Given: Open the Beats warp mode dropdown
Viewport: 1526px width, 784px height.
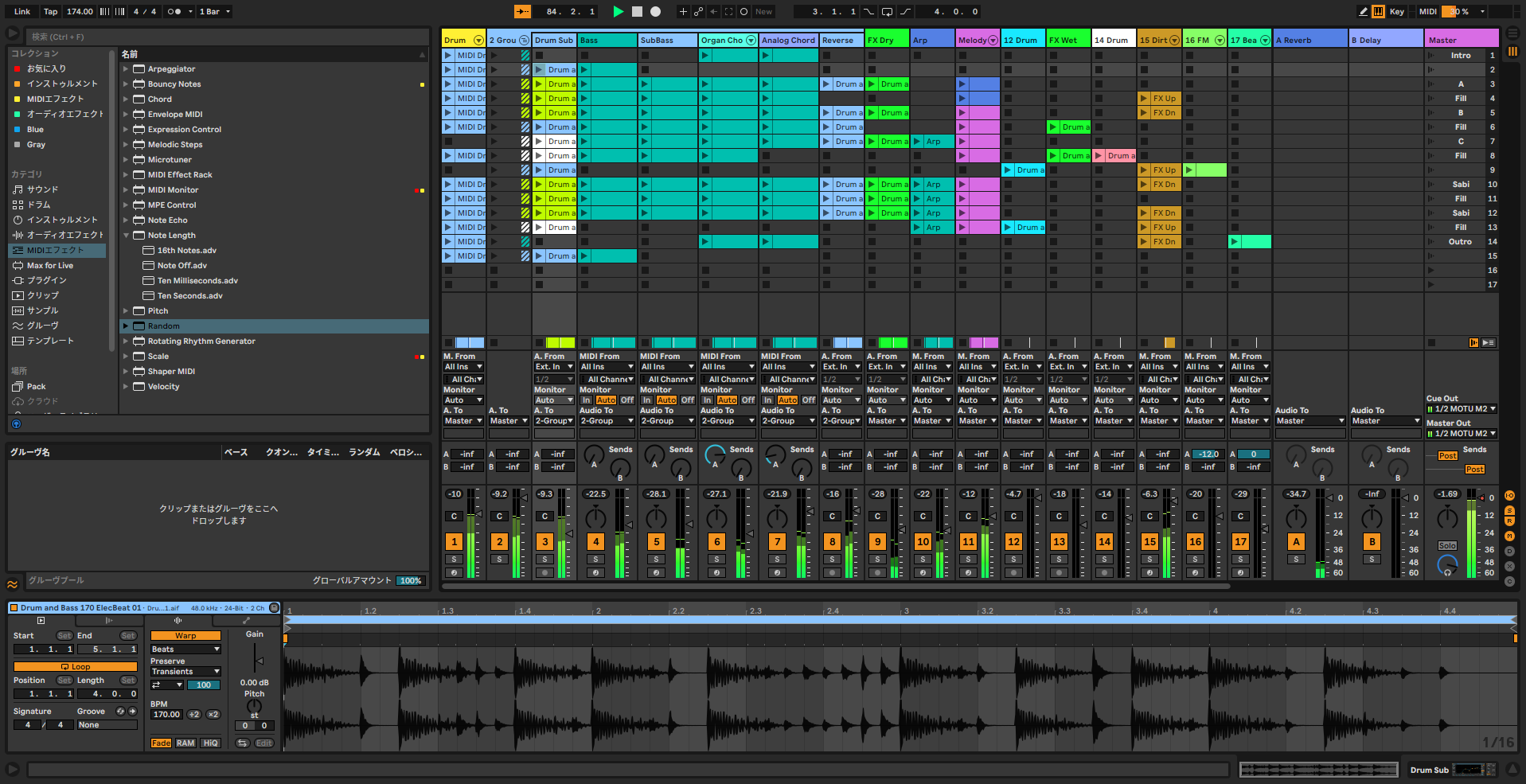Looking at the screenshot, I should point(185,649).
